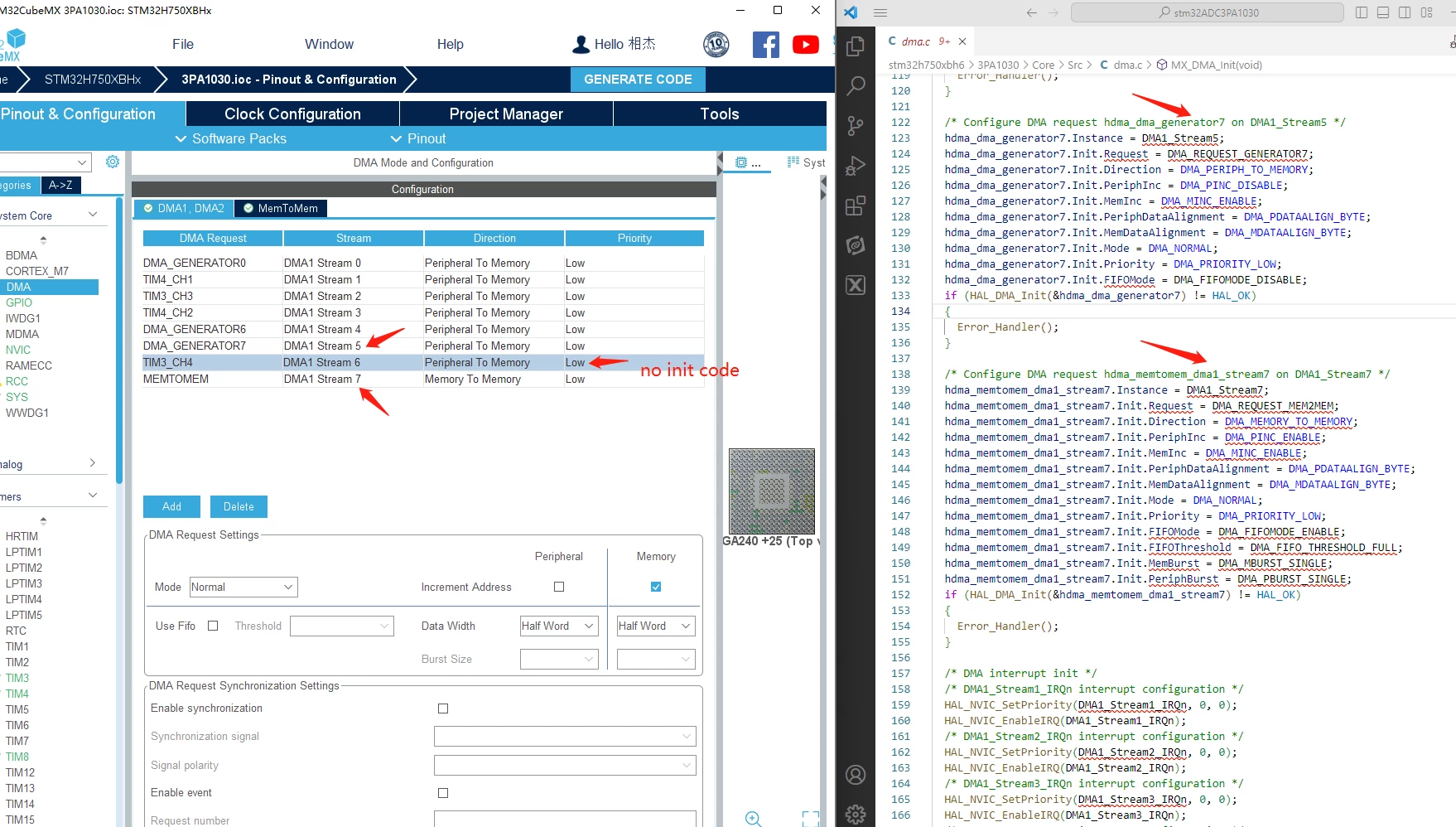Open VS Code Run and Debug icon

coord(856,166)
